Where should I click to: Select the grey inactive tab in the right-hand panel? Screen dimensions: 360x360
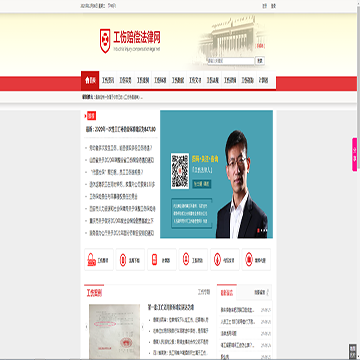coord(260,293)
